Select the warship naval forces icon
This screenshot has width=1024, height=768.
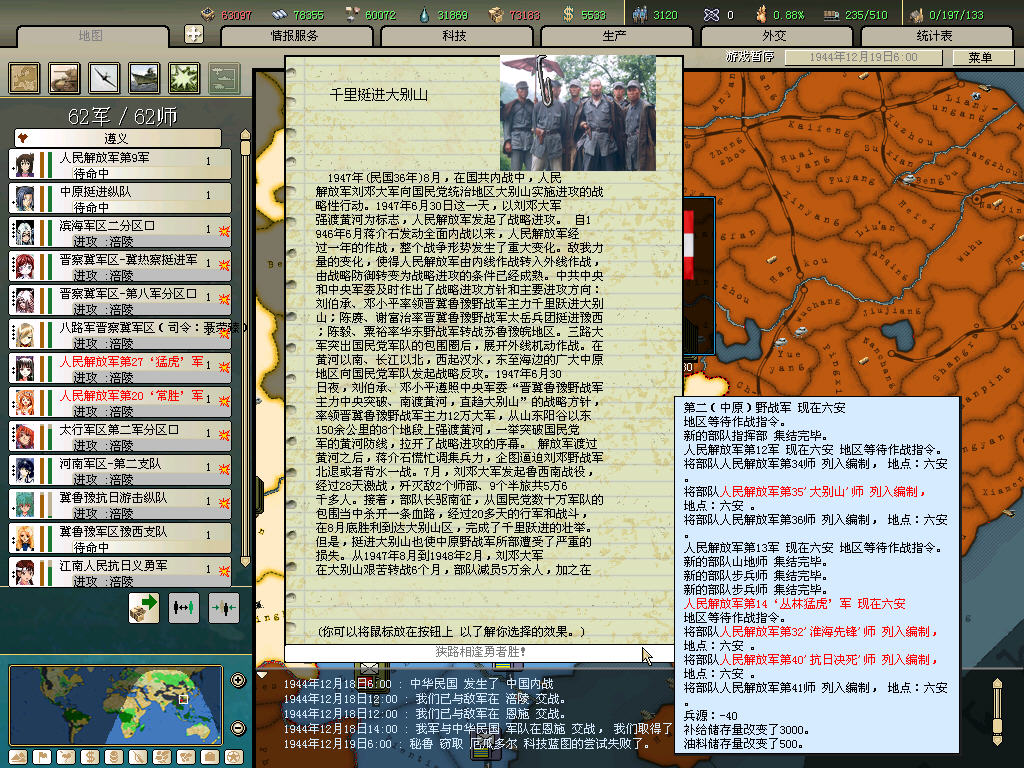144,78
